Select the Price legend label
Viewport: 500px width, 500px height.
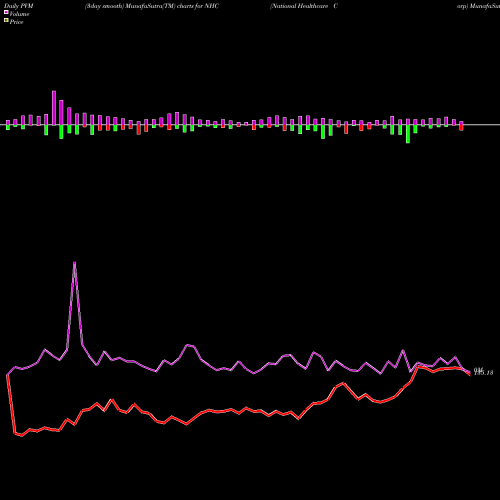(x=16, y=22)
